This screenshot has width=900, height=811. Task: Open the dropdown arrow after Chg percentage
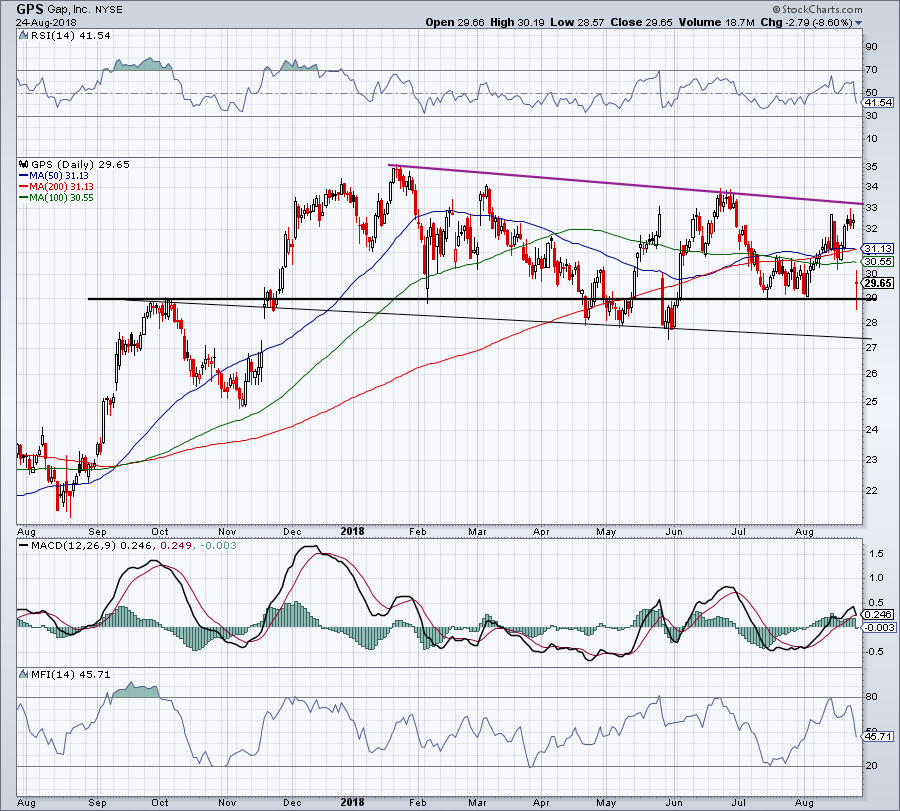click(x=859, y=23)
